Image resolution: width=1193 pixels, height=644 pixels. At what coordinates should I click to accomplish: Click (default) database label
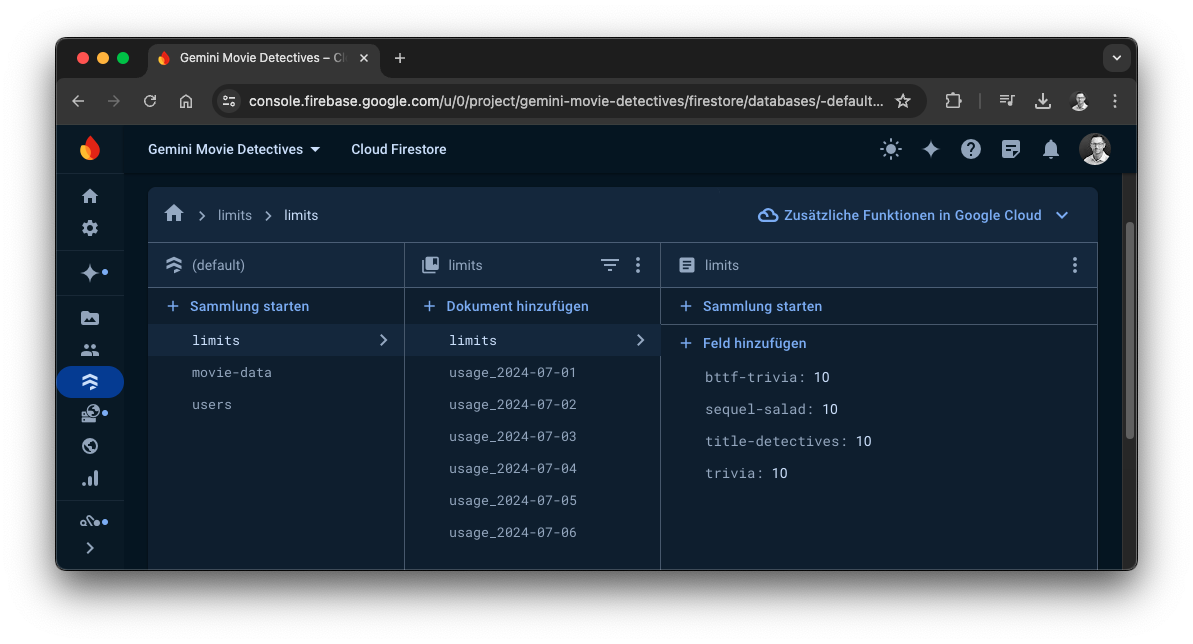218,265
